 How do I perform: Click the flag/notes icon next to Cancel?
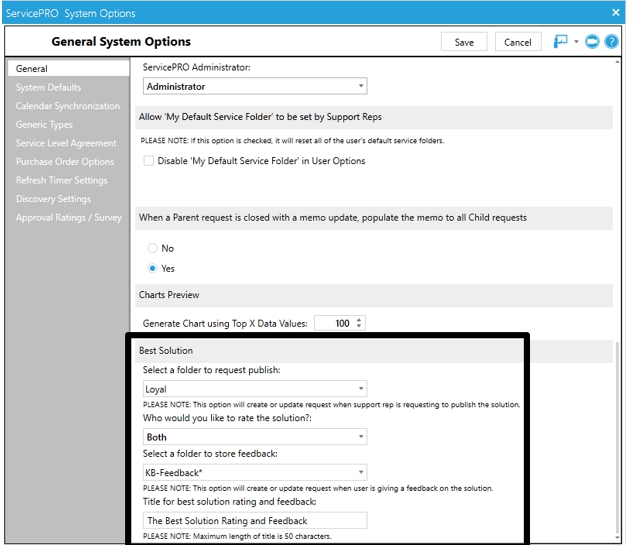pos(560,41)
